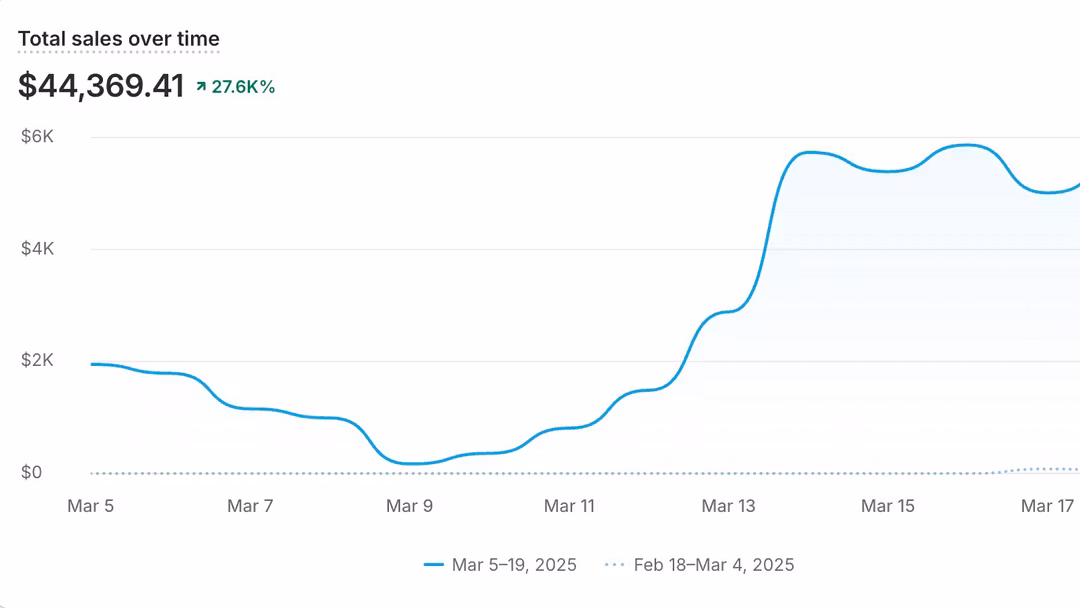Click the $0 y-axis label
The height and width of the screenshot is (608, 1080).
(x=32, y=473)
